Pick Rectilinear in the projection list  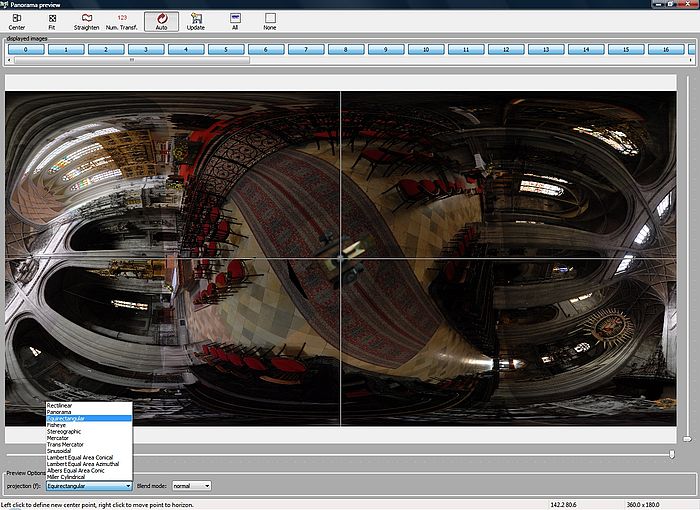pyautogui.click(x=60, y=405)
